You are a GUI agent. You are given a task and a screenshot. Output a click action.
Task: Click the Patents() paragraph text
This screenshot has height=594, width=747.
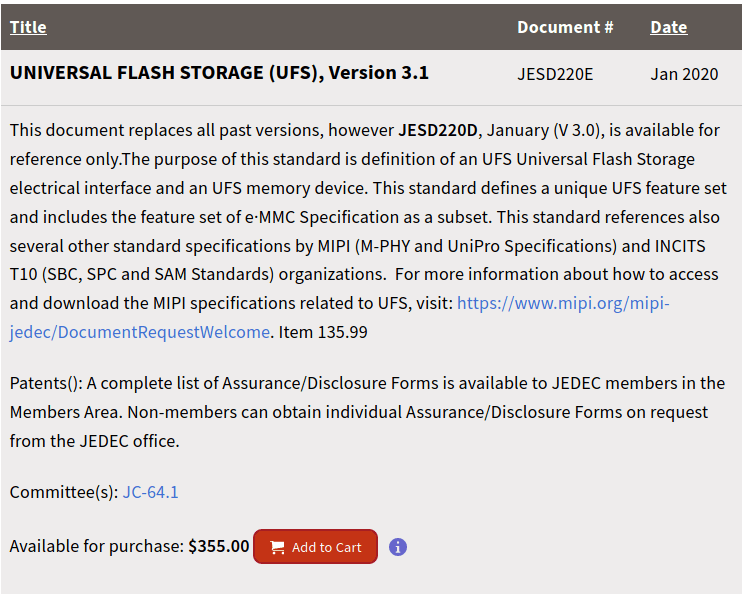(367, 412)
